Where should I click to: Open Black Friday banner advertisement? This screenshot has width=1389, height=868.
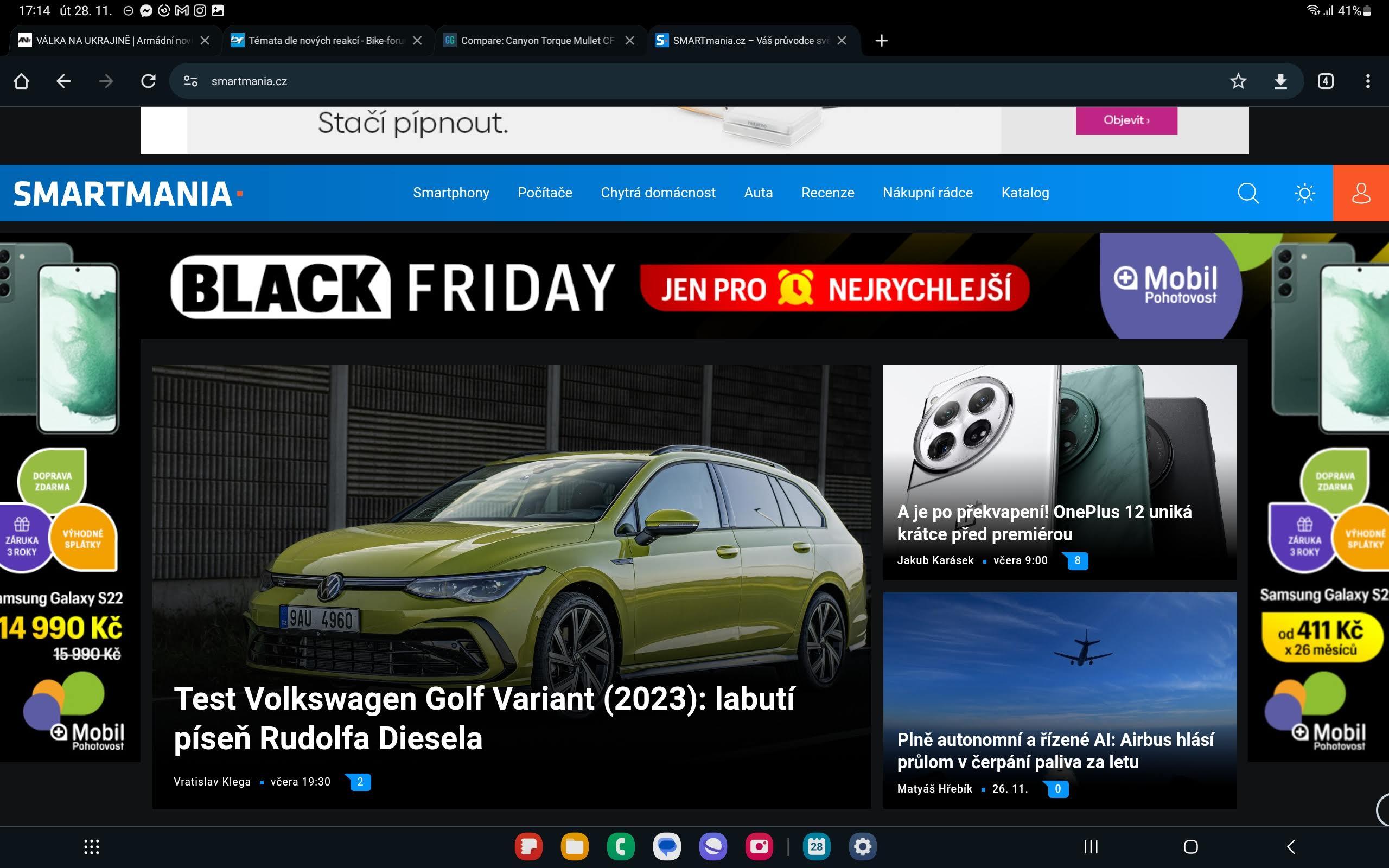pyautogui.click(x=694, y=286)
